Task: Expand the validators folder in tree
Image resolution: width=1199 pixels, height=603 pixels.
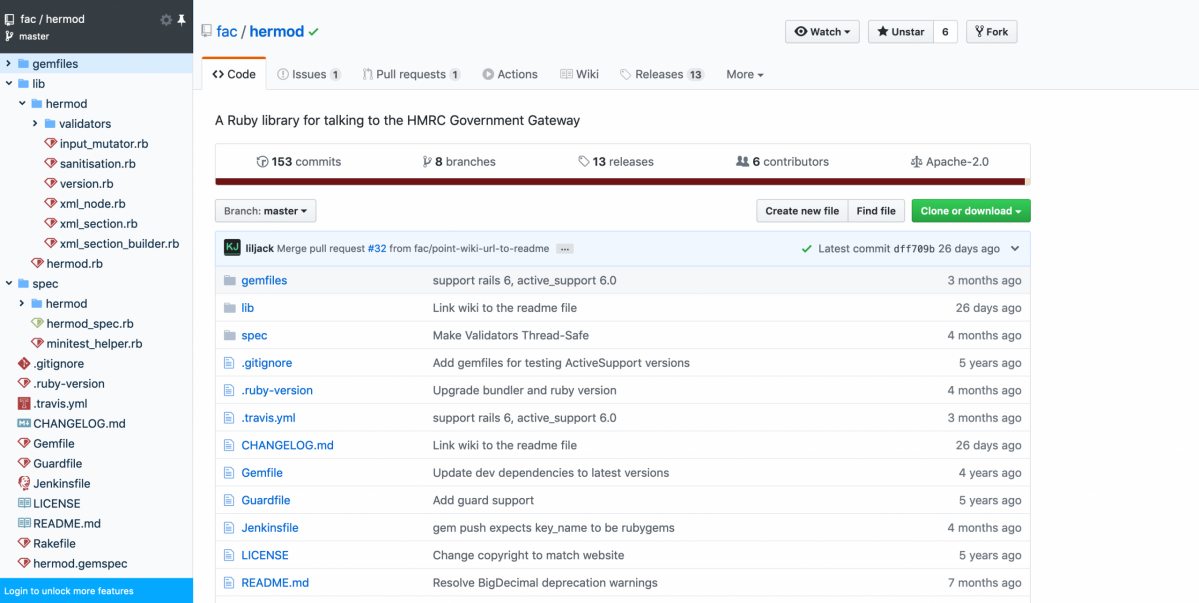Action: pos(36,124)
